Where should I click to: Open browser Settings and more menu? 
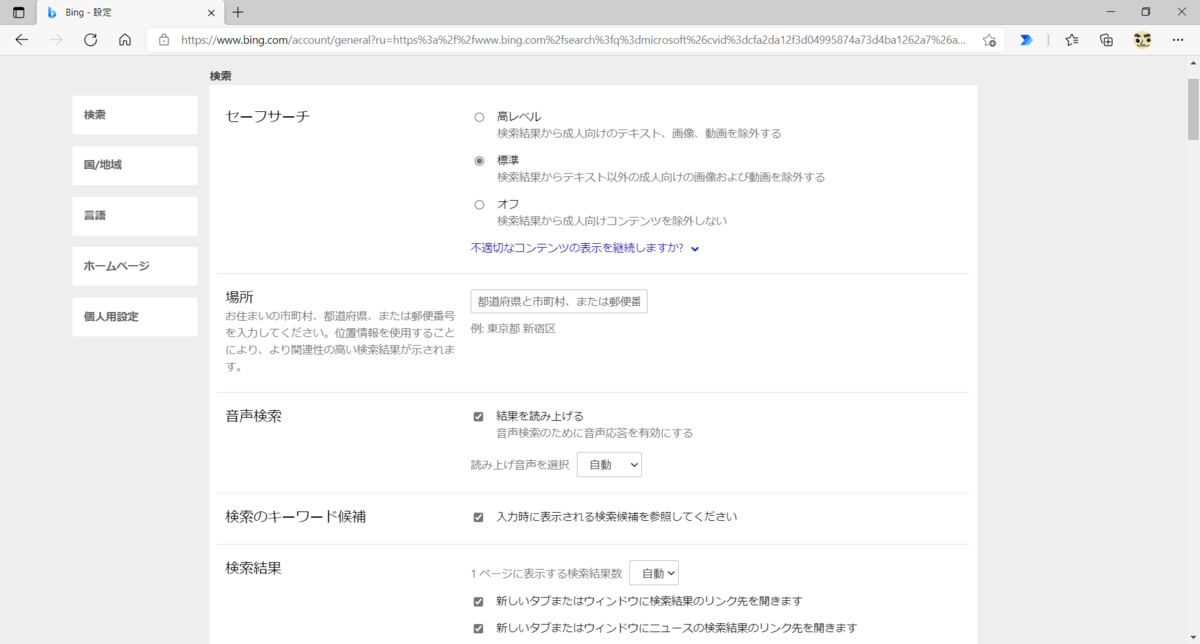1178,40
